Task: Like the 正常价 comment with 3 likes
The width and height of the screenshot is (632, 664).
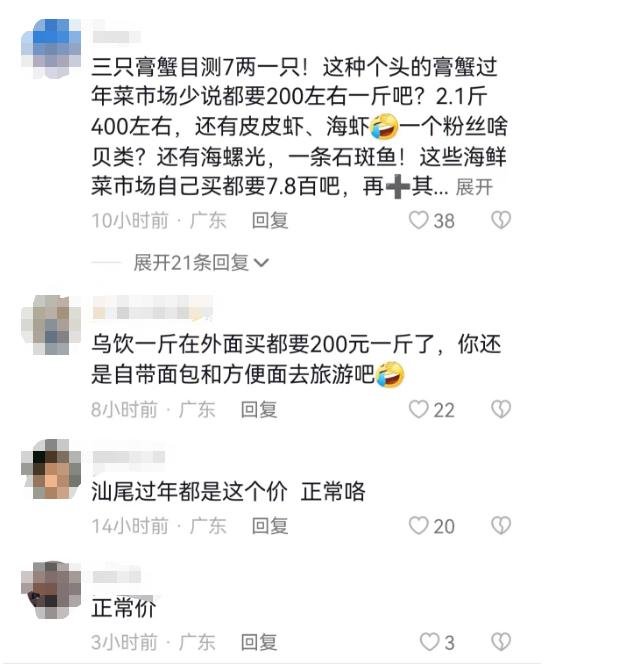Action: (429, 642)
